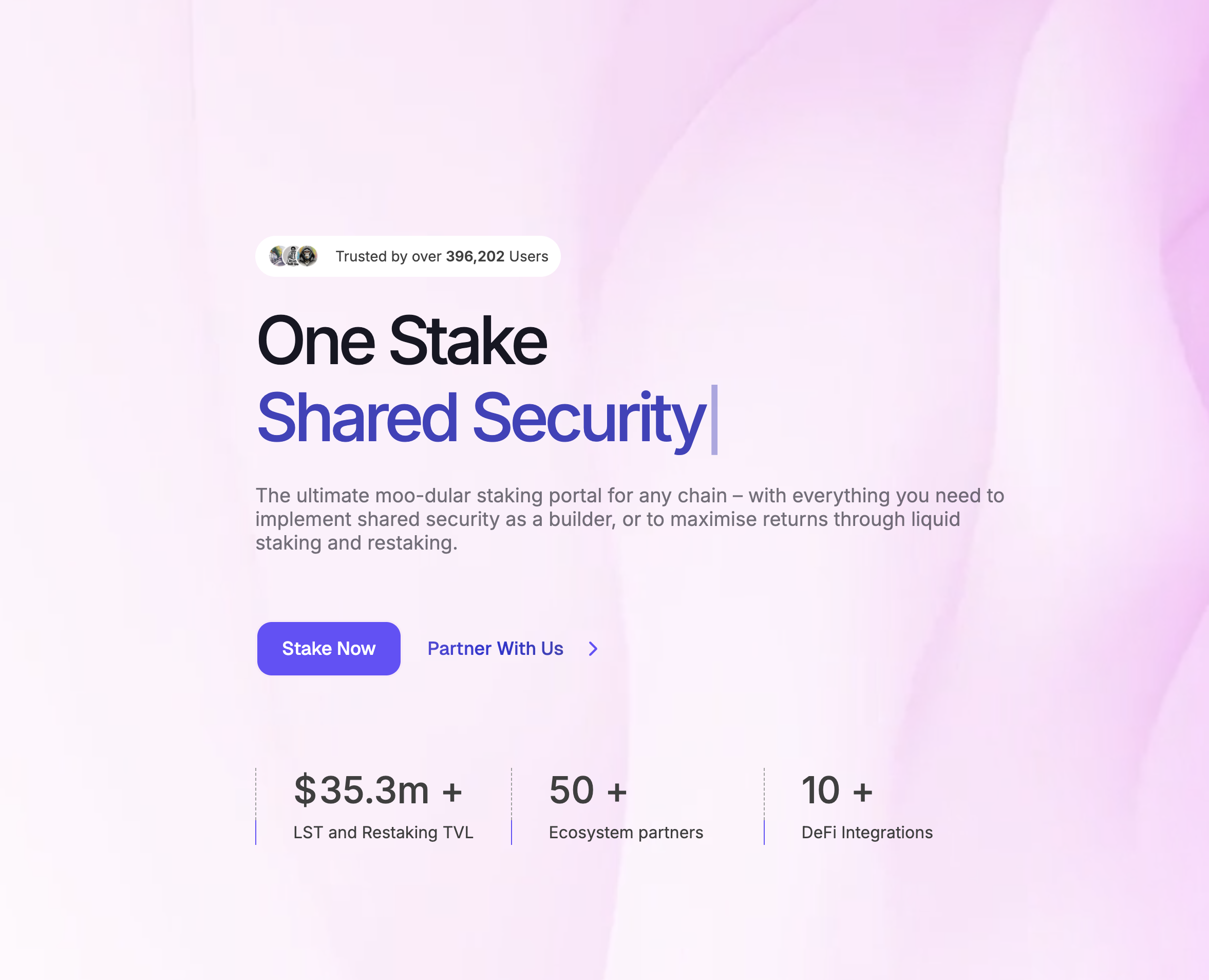Click the chevron arrow beside Partner With Us
1209x980 pixels.
click(593, 649)
